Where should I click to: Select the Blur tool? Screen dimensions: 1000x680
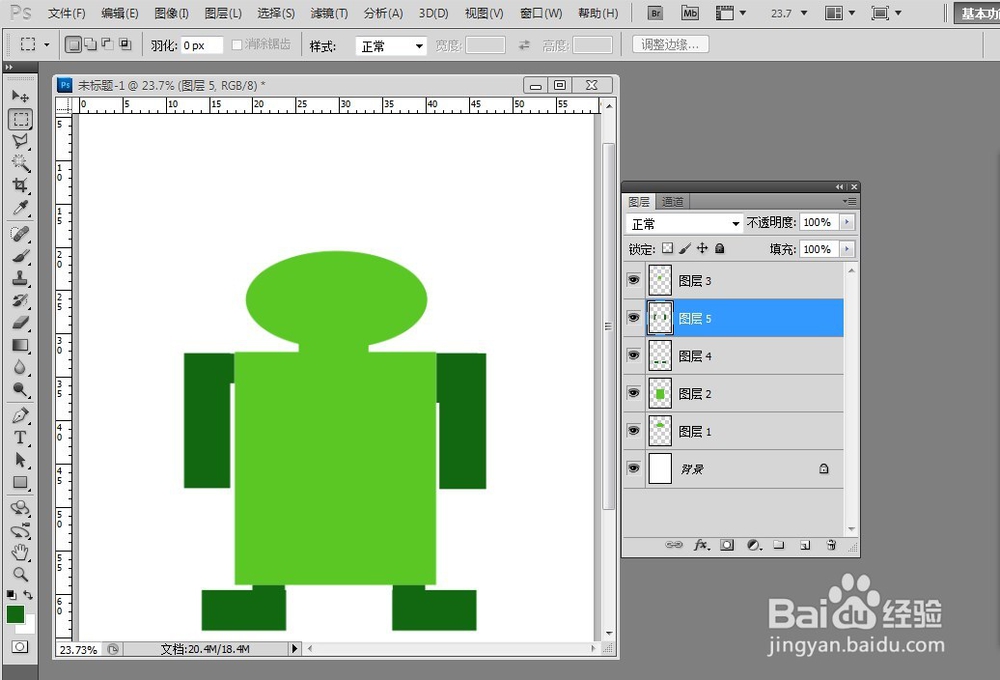(x=20, y=367)
